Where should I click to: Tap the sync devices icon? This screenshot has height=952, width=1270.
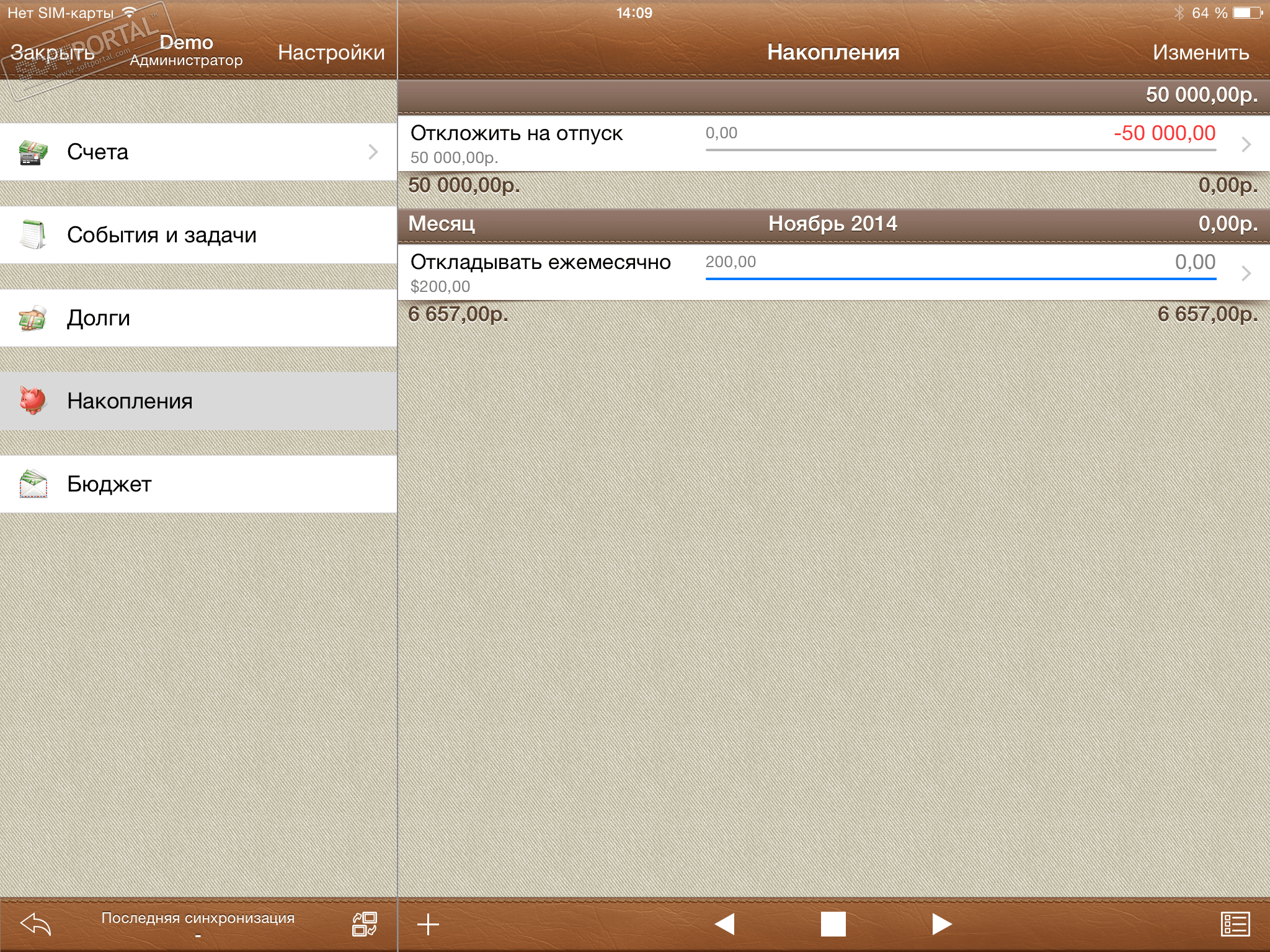click(x=365, y=924)
